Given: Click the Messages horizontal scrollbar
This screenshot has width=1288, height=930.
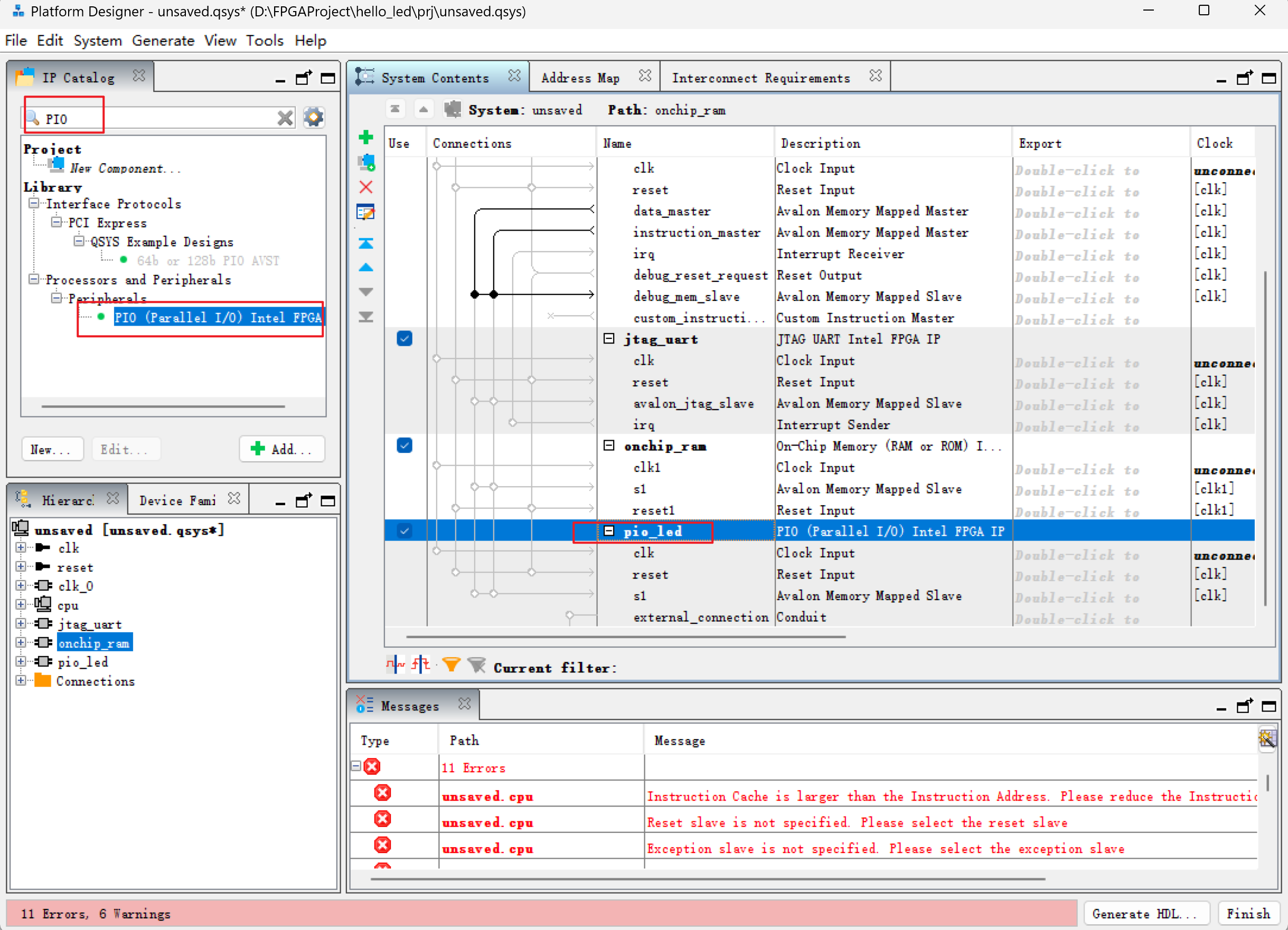Looking at the screenshot, I should click(708, 878).
